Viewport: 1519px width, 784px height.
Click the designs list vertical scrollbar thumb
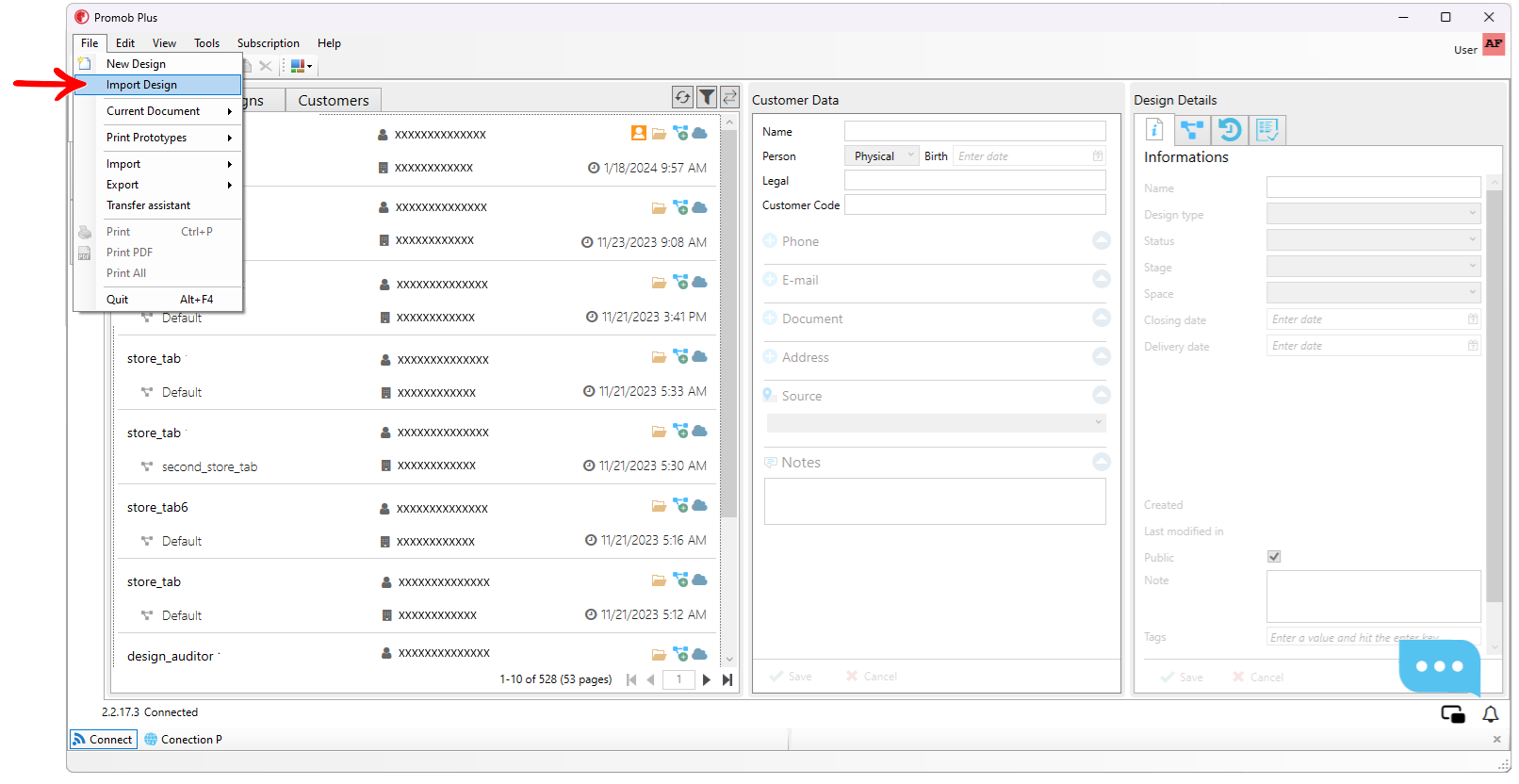pos(729,324)
